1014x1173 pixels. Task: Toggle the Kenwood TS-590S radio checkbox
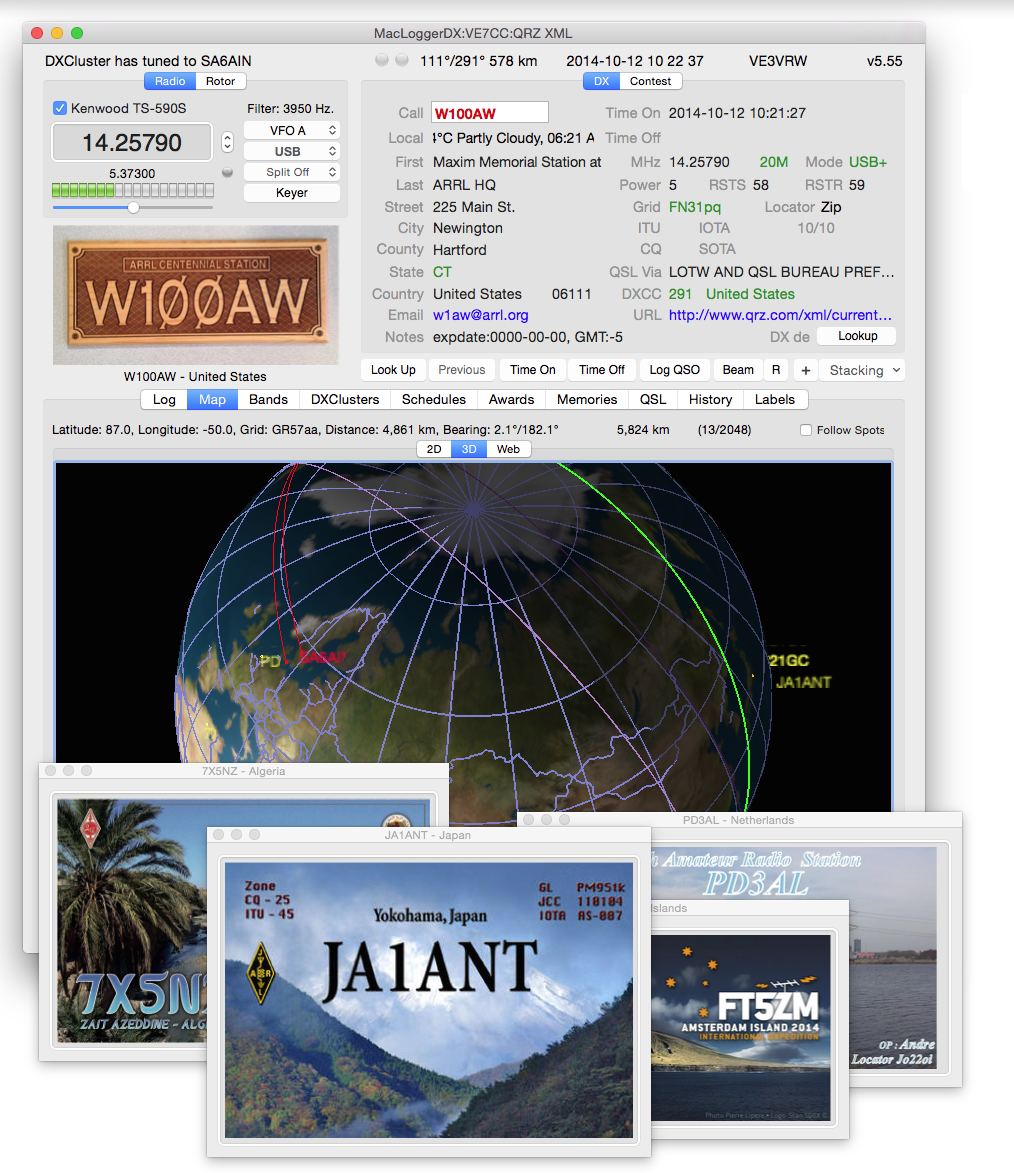click(60, 108)
